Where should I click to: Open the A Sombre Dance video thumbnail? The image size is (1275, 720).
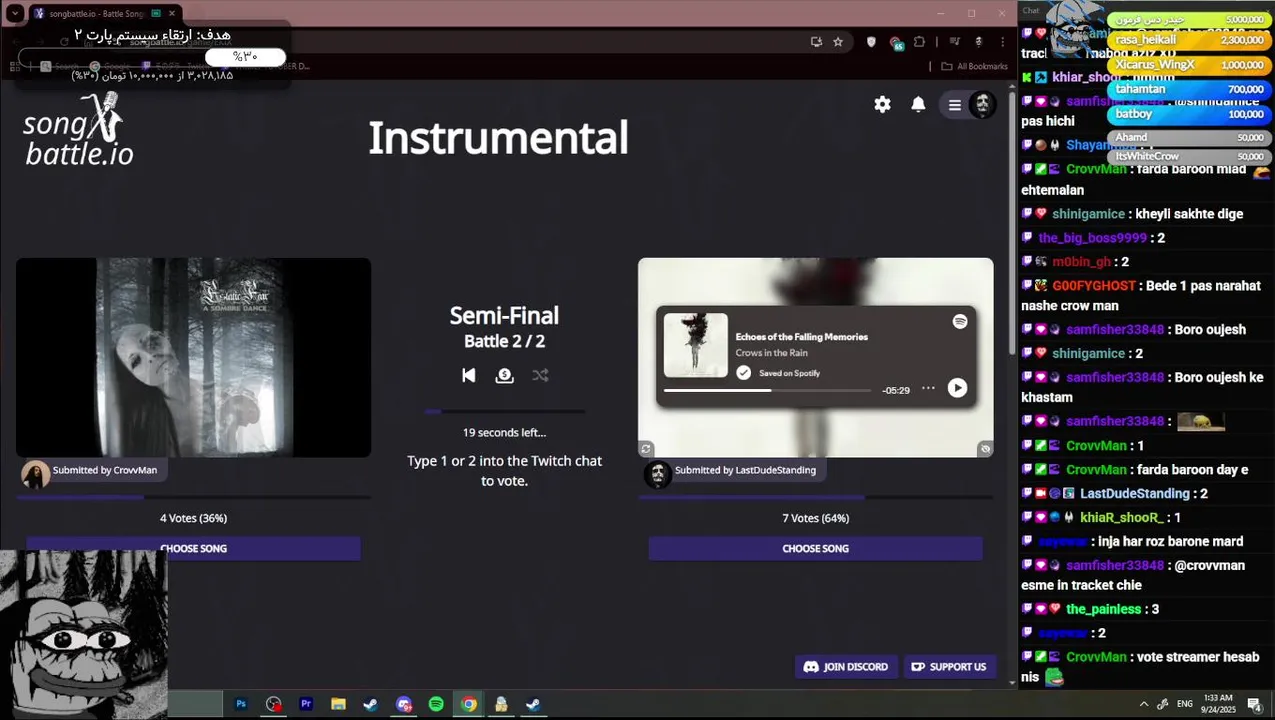tap(193, 357)
